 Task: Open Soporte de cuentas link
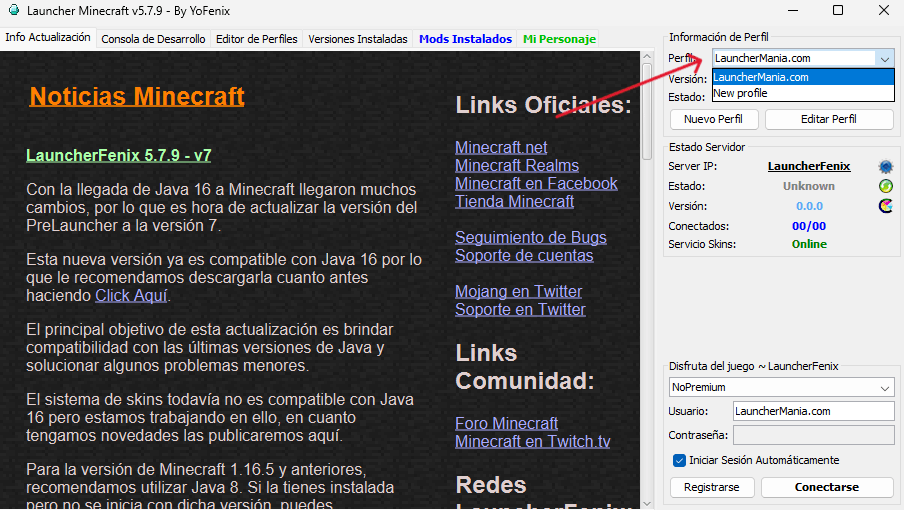click(524, 255)
